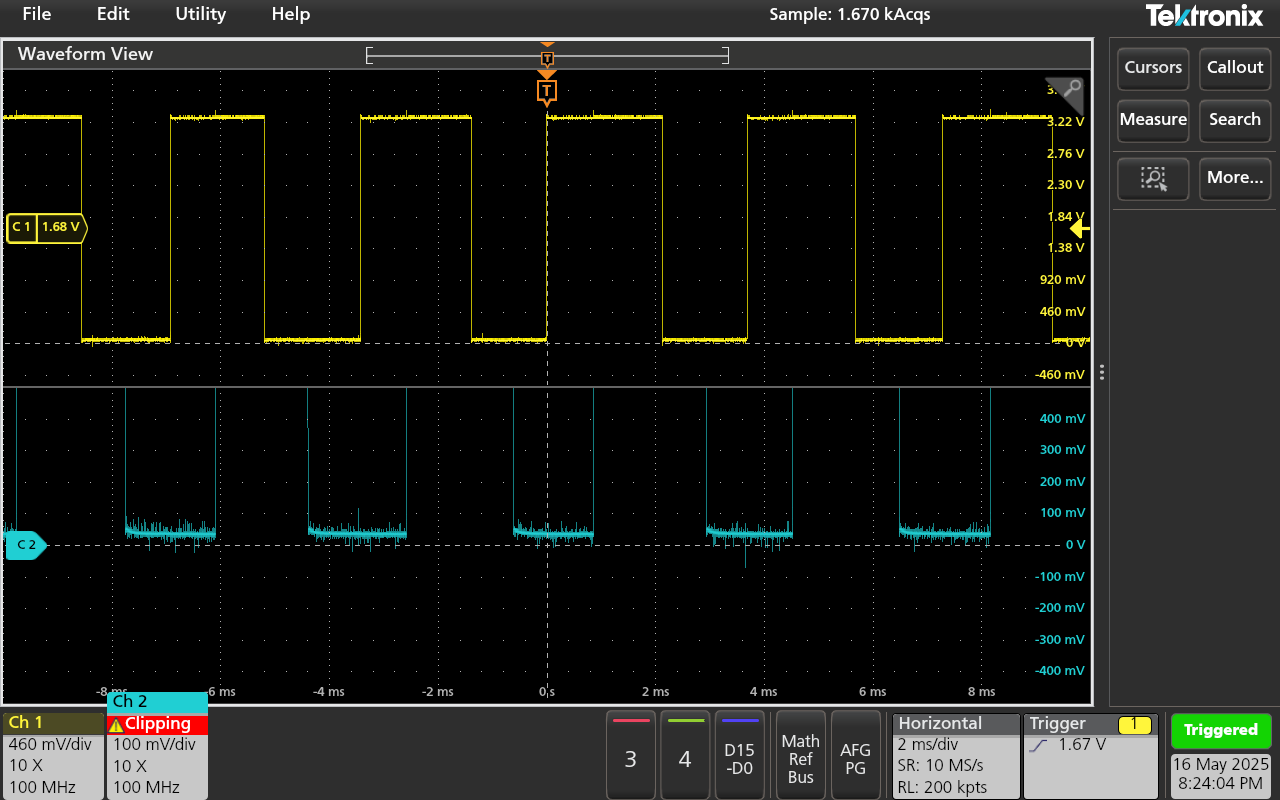This screenshot has width=1280, height=800.
Task: Open the panel divider three-dot handle
Action: point(1101,372)
